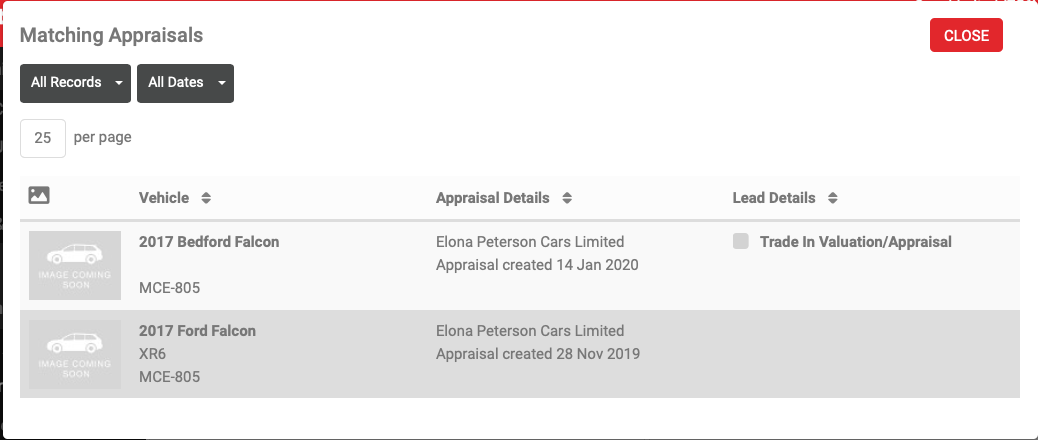Screen dimensions: 1038x440
Task: Click Trade In Valuation/Appraisal lead label
Action: click(x=856, y=241)
